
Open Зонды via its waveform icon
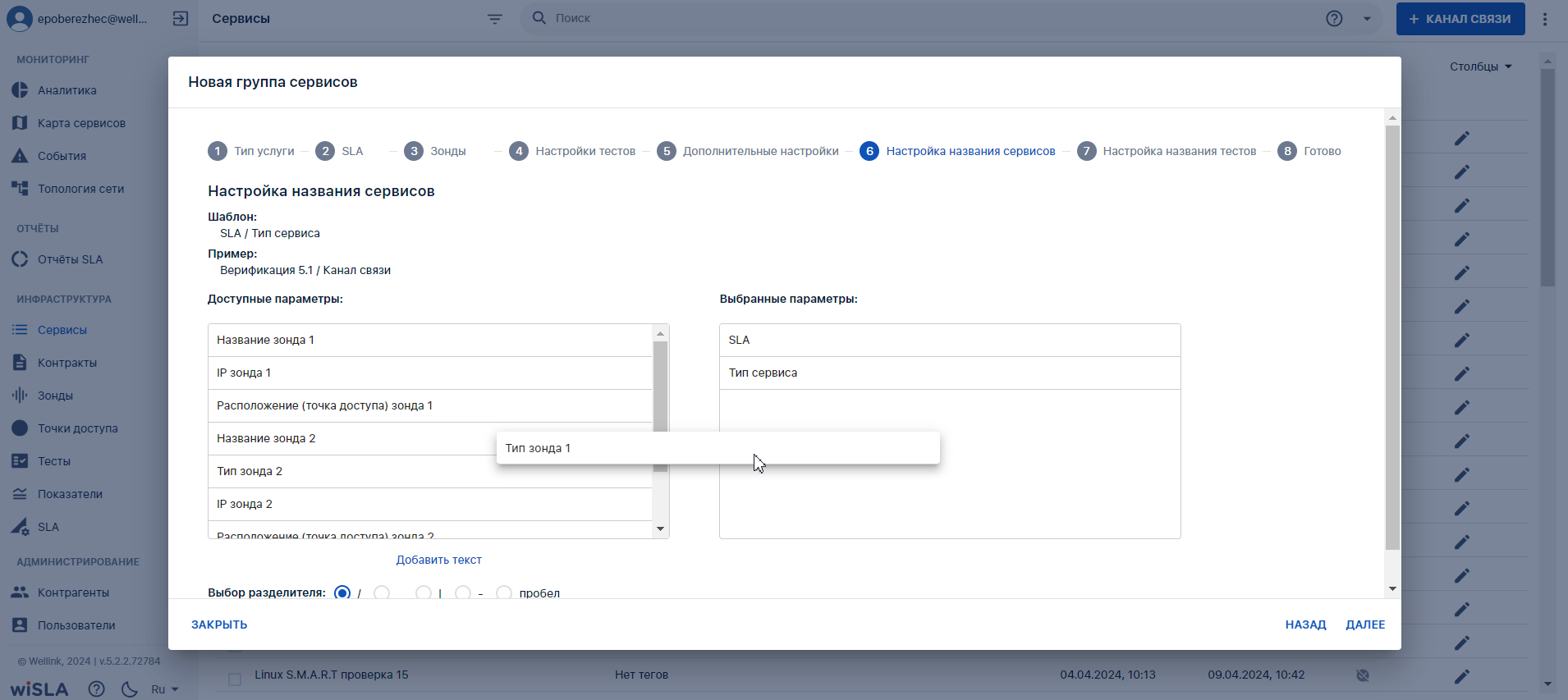tap(20, 396)
